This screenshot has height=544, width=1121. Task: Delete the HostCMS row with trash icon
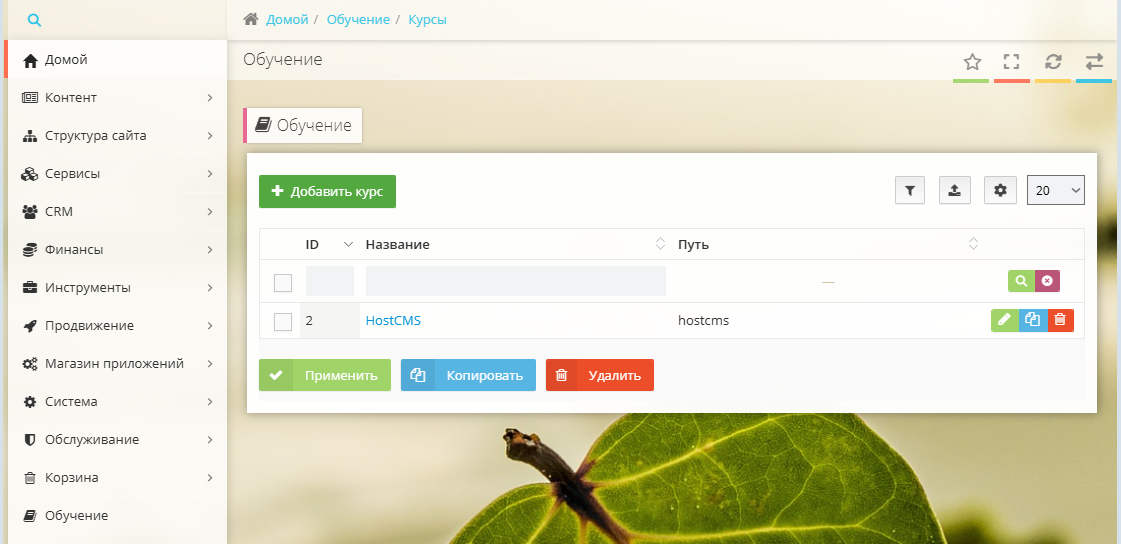pos(1060,320)
